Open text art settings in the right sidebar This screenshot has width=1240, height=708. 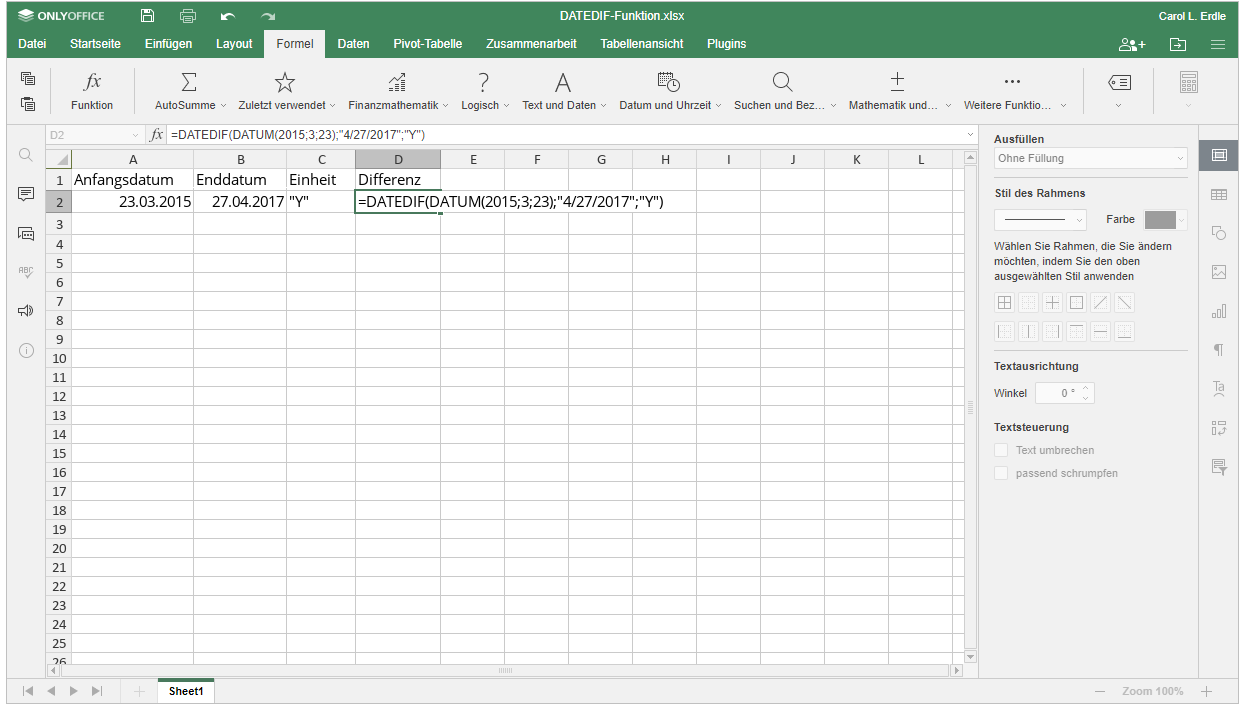[1218, 389]
